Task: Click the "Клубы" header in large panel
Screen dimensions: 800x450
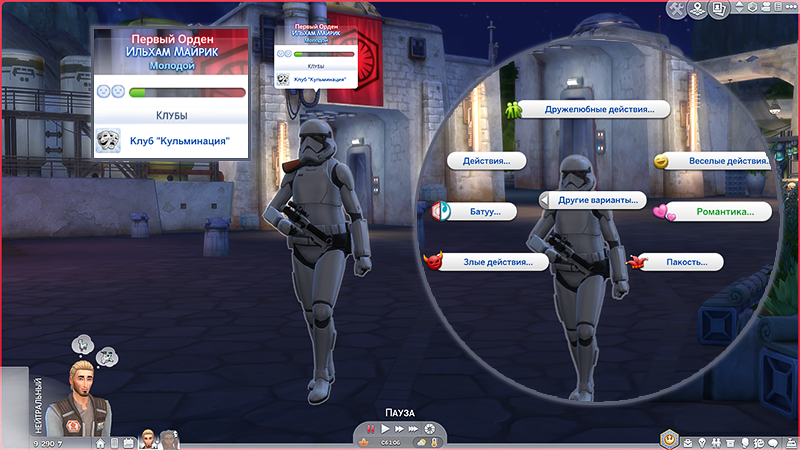Action: pyautogui.click(x=171, y=116)
